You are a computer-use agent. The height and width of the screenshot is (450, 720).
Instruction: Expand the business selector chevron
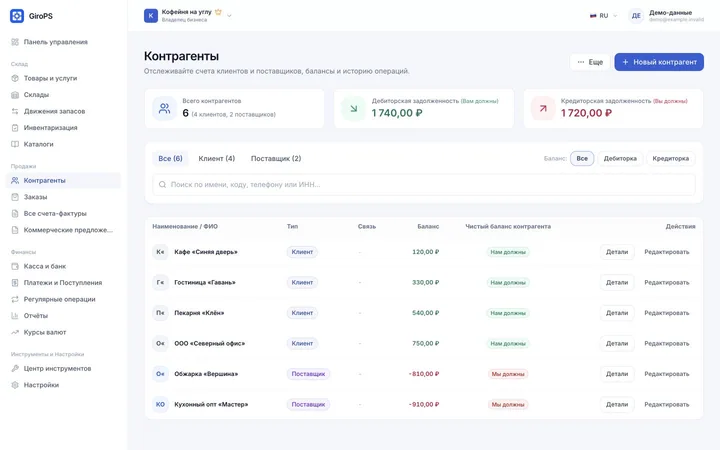pyautogui.click(x=229, y=16)
